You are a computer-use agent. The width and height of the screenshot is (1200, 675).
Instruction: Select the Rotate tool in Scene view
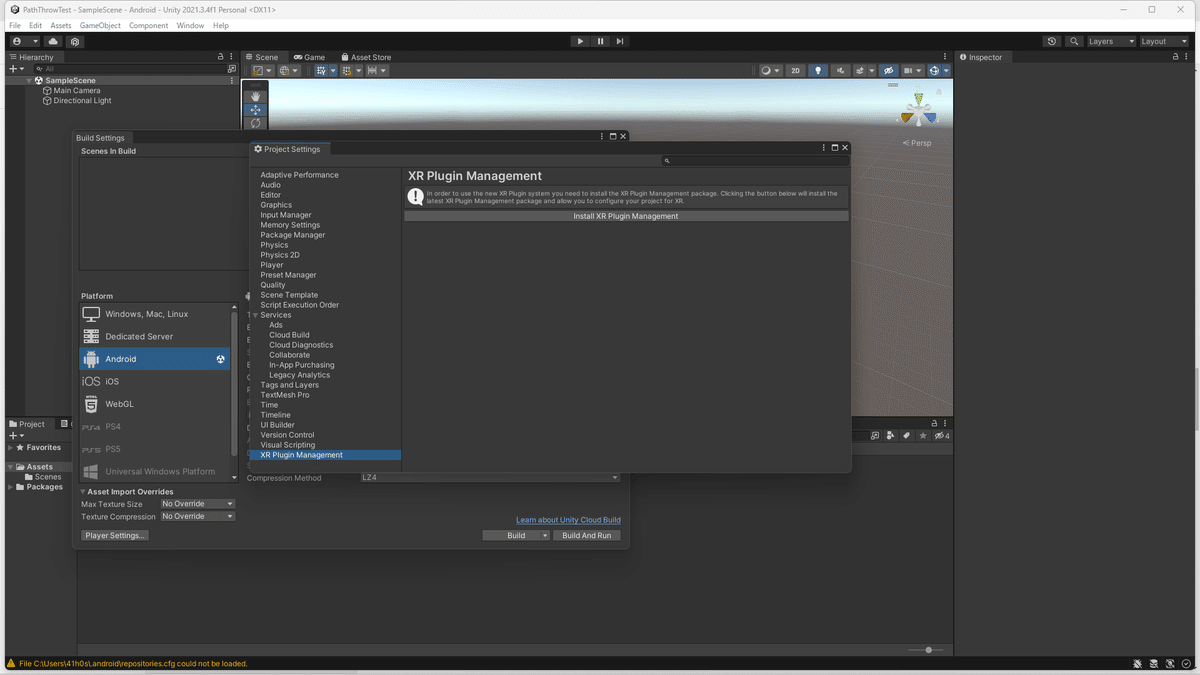pyautogui.click(x=255, y=123)
